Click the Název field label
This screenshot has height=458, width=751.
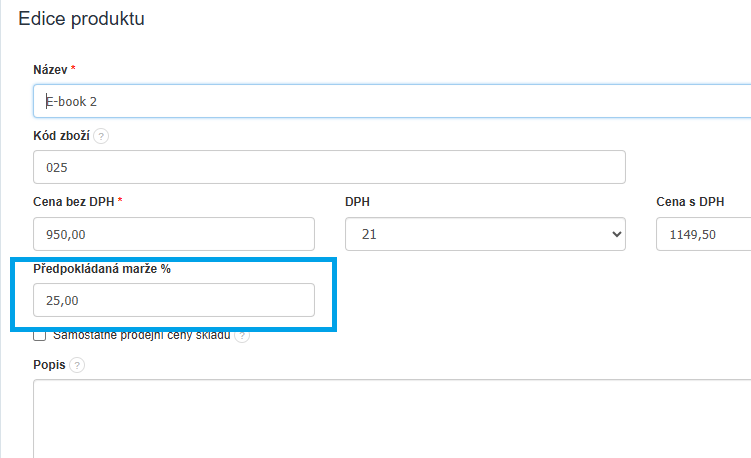point(50,69)
